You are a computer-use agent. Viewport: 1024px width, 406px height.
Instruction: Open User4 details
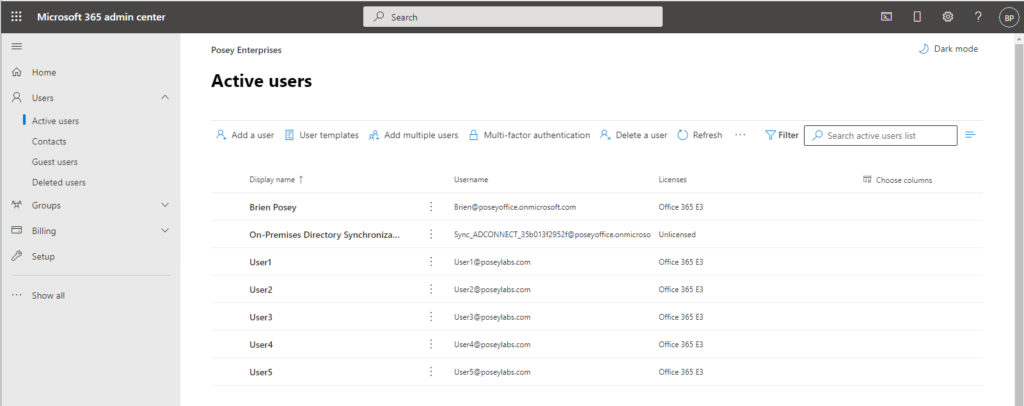click(x=261, y=344)
